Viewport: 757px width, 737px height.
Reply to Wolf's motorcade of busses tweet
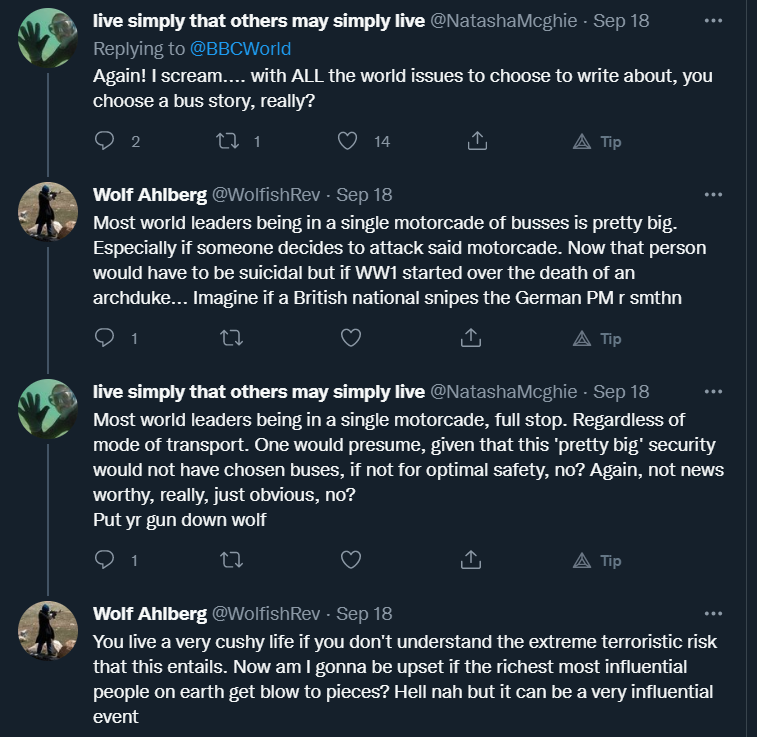[x=105, y=338]
